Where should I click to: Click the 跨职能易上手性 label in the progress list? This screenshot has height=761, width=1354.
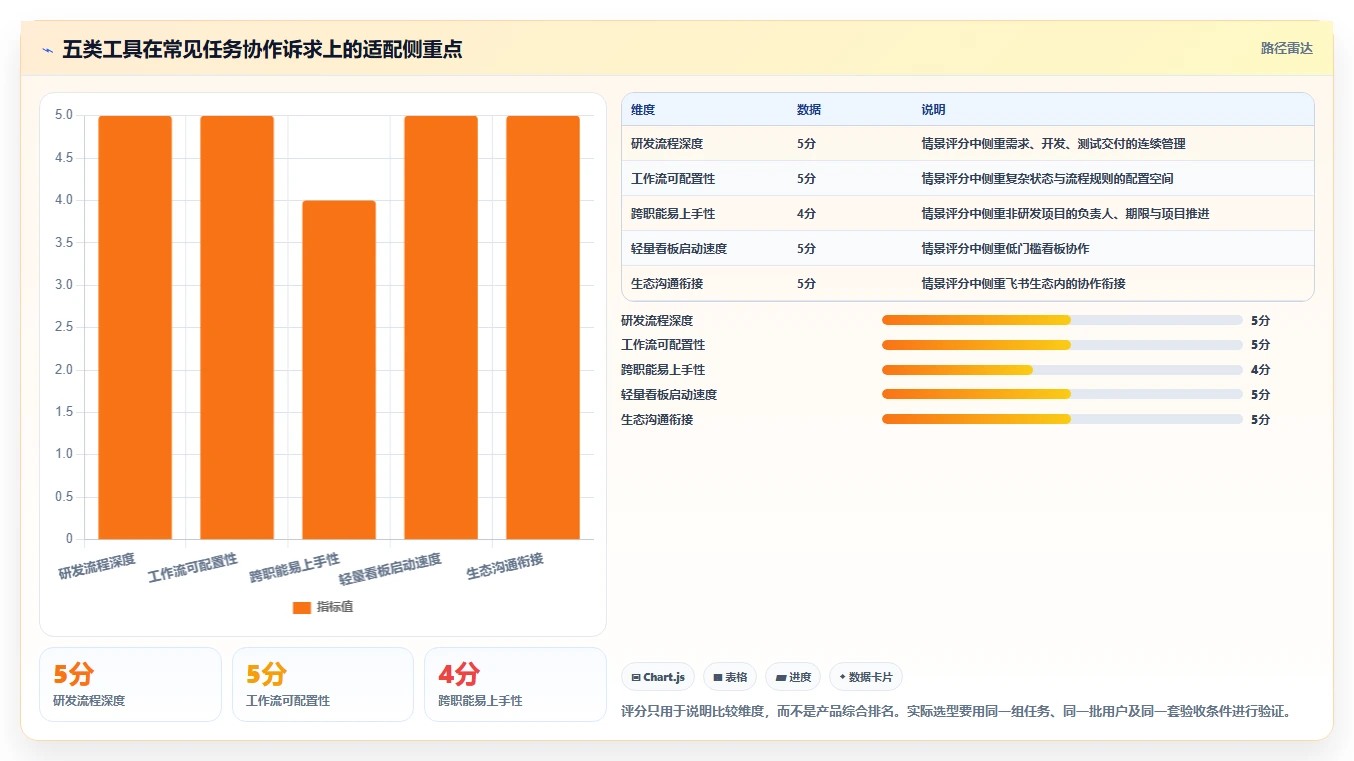click(663, 370)
